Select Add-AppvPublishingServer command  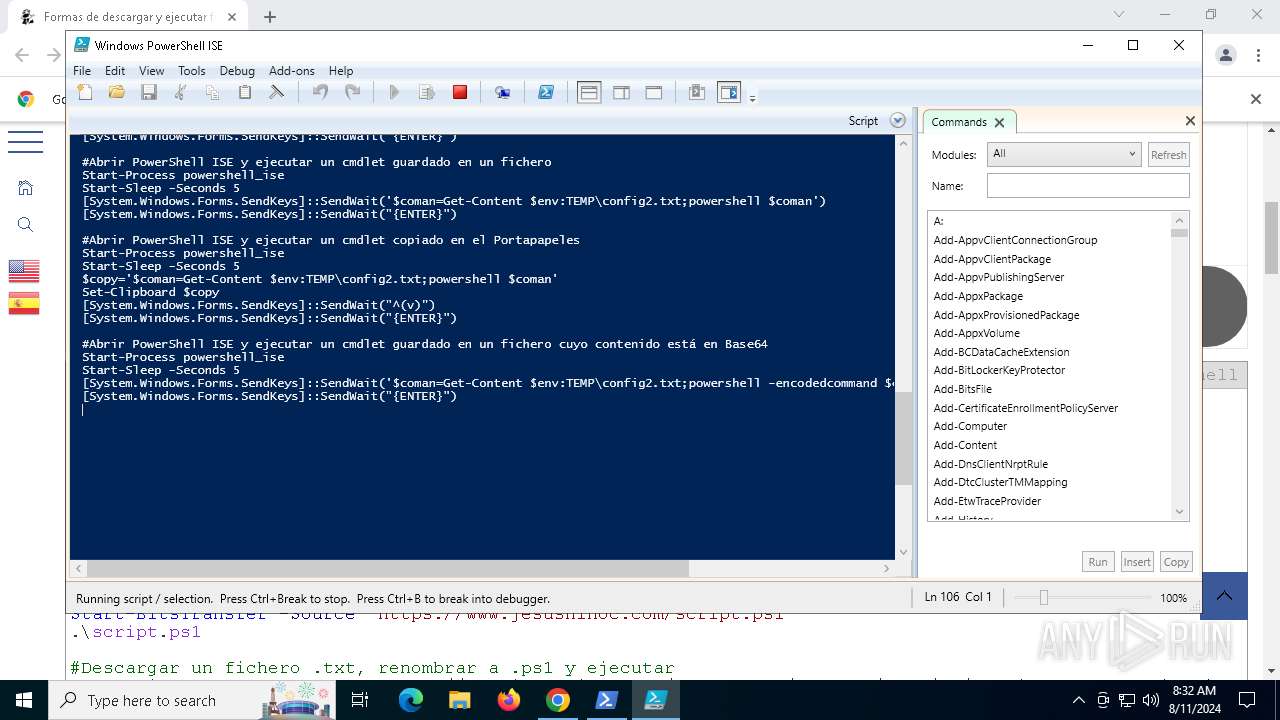click(998, 277)
